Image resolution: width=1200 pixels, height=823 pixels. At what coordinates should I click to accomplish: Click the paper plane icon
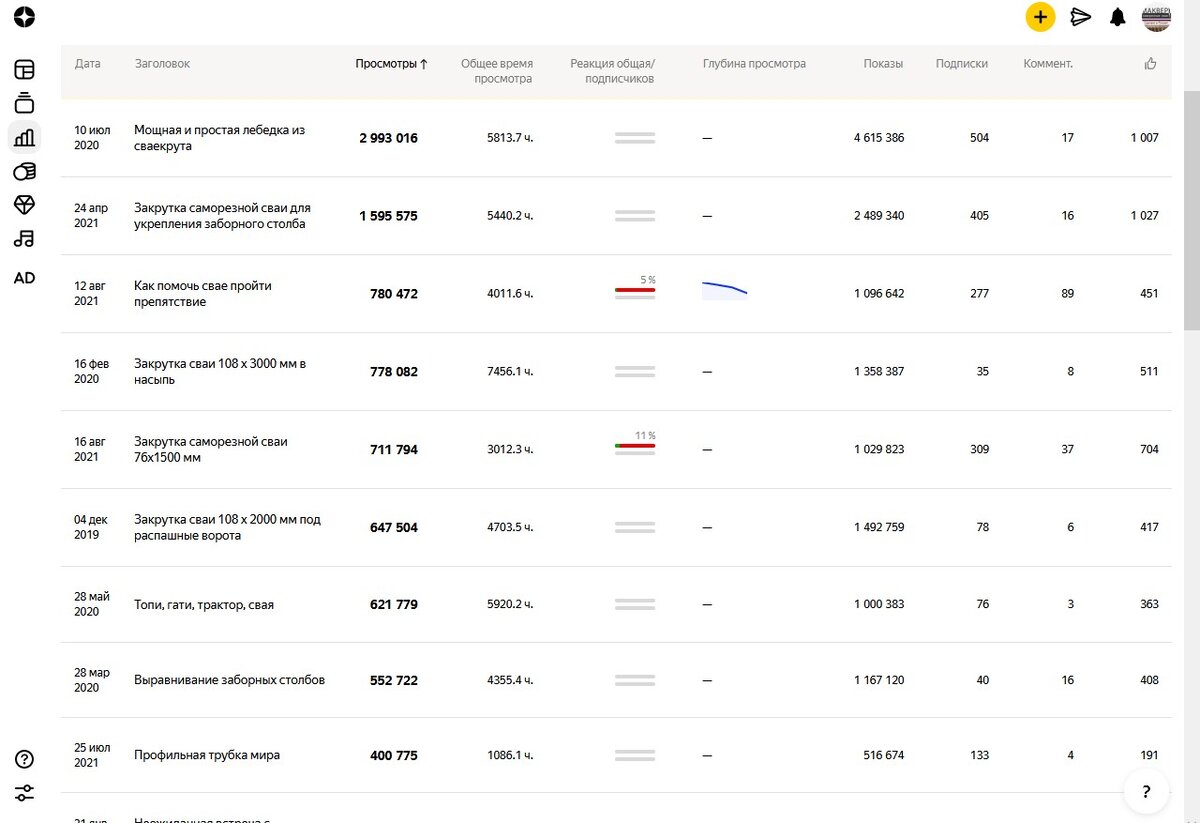(1080, 17)
